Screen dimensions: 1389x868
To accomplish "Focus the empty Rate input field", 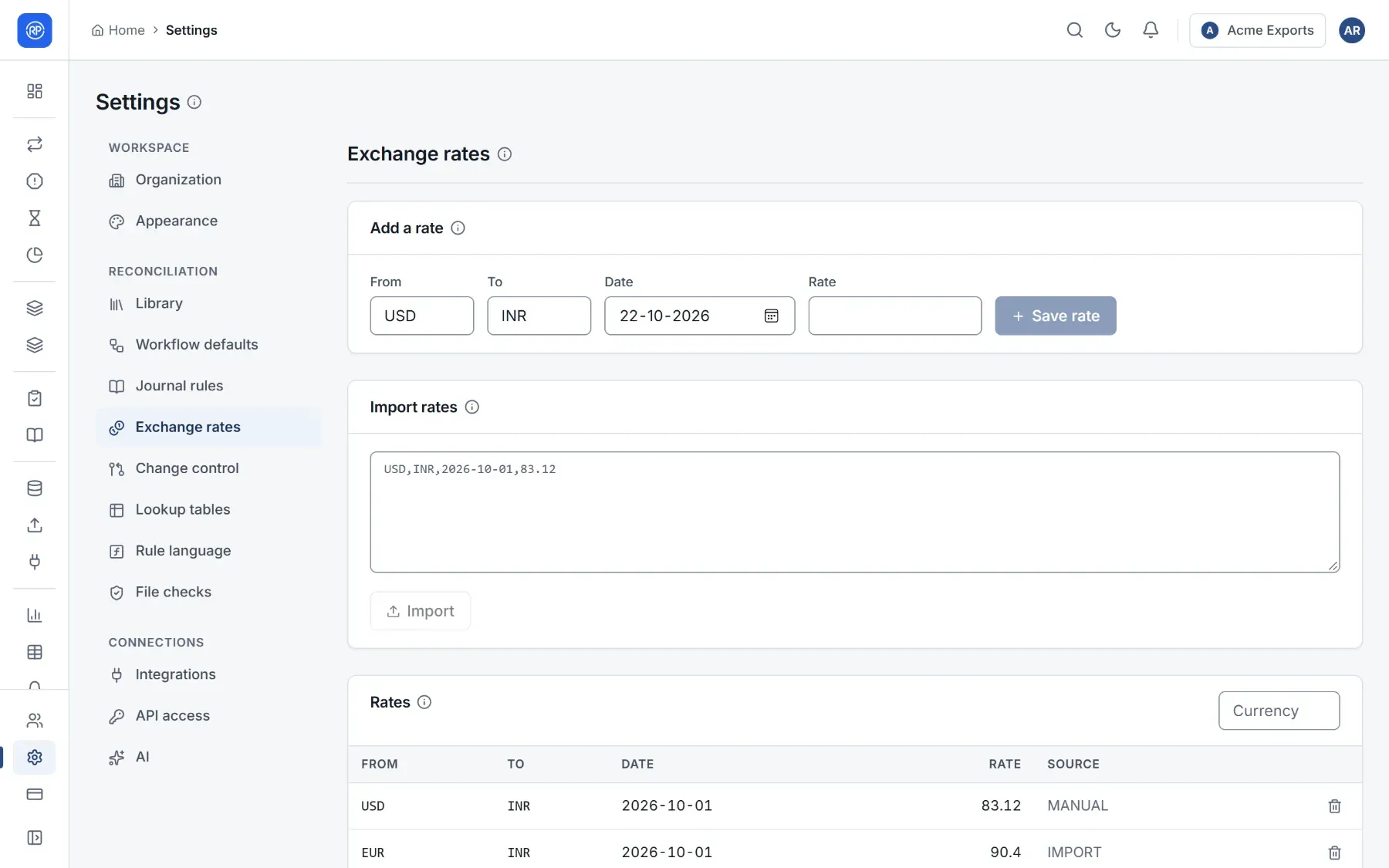I will (x=895, y=316).
